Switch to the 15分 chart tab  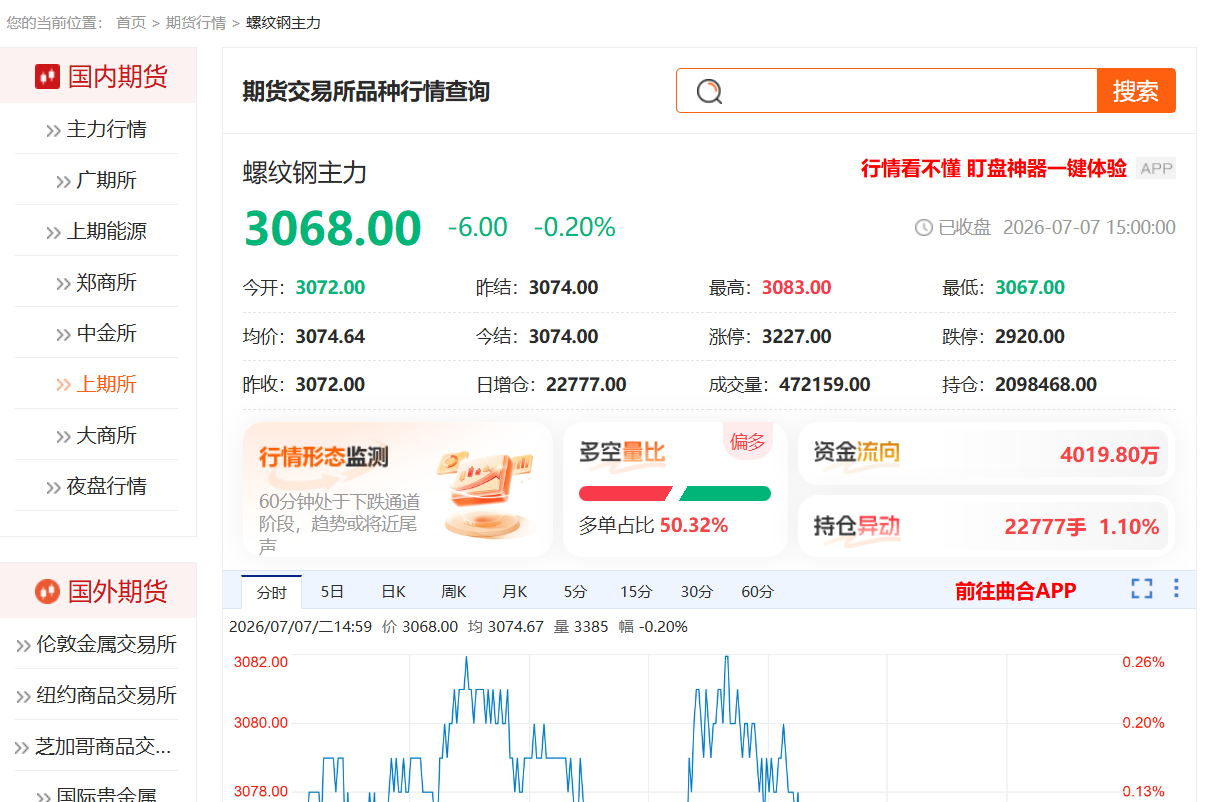[x=636, y=591]
